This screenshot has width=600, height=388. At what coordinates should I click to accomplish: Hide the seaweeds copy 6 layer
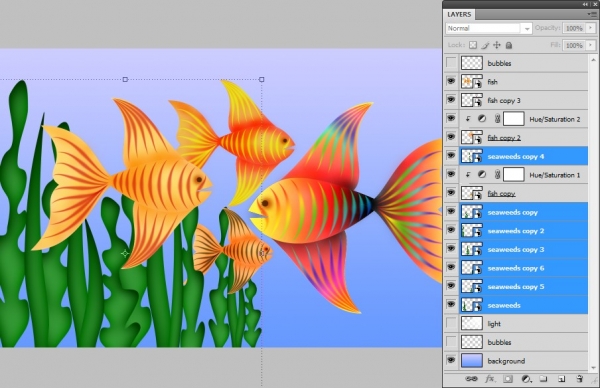tap(452, 268)
